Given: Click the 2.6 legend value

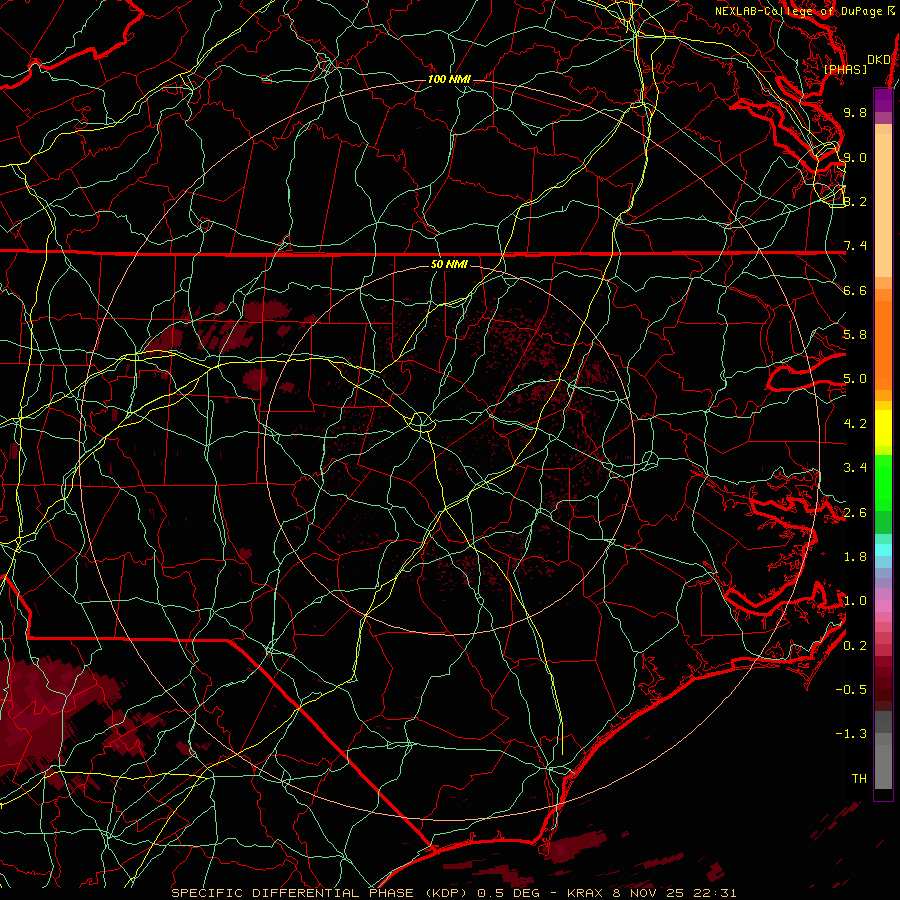Looking at the screenshot, I should (855, 513).
